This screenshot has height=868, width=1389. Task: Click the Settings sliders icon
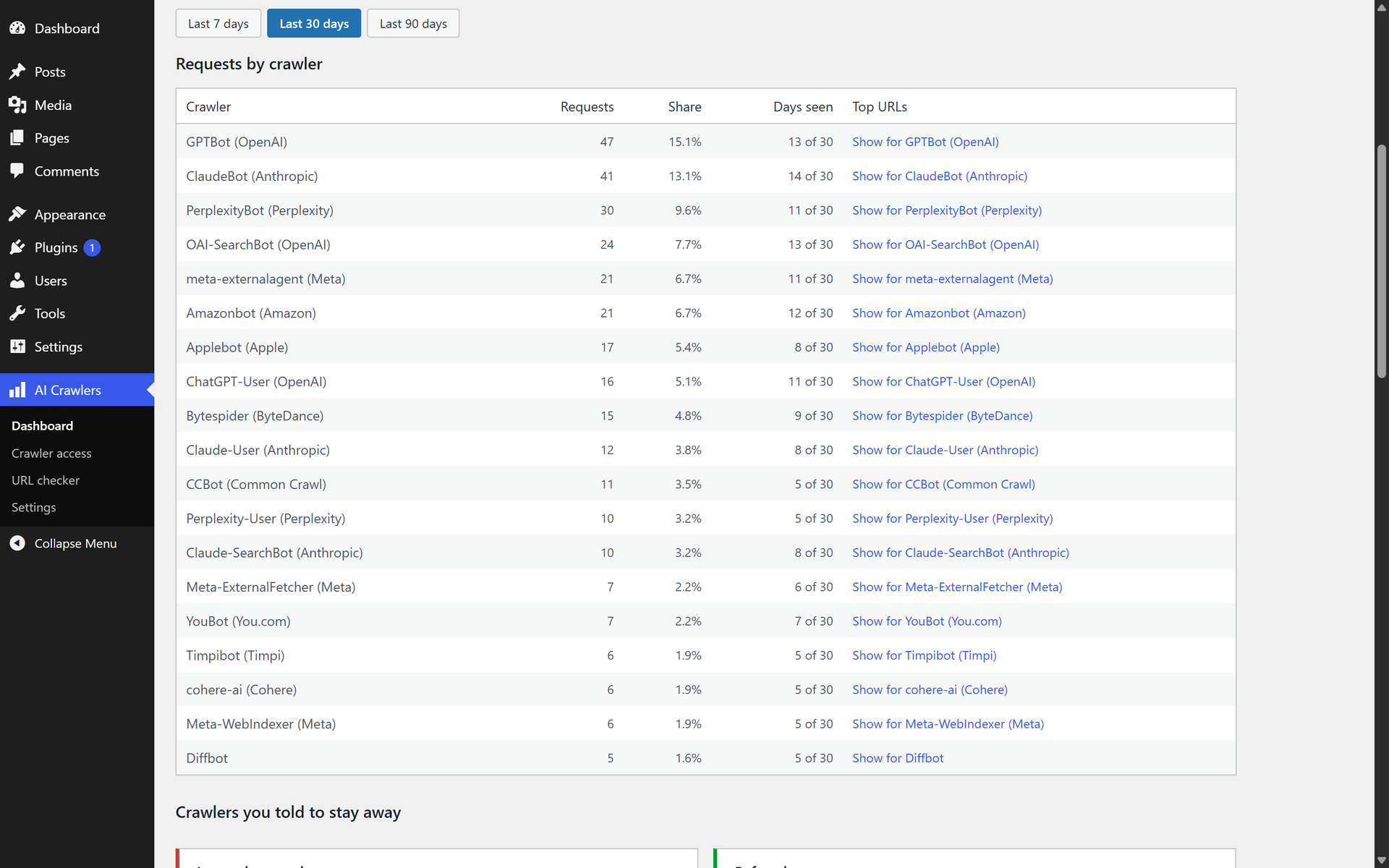coord(17,346)
